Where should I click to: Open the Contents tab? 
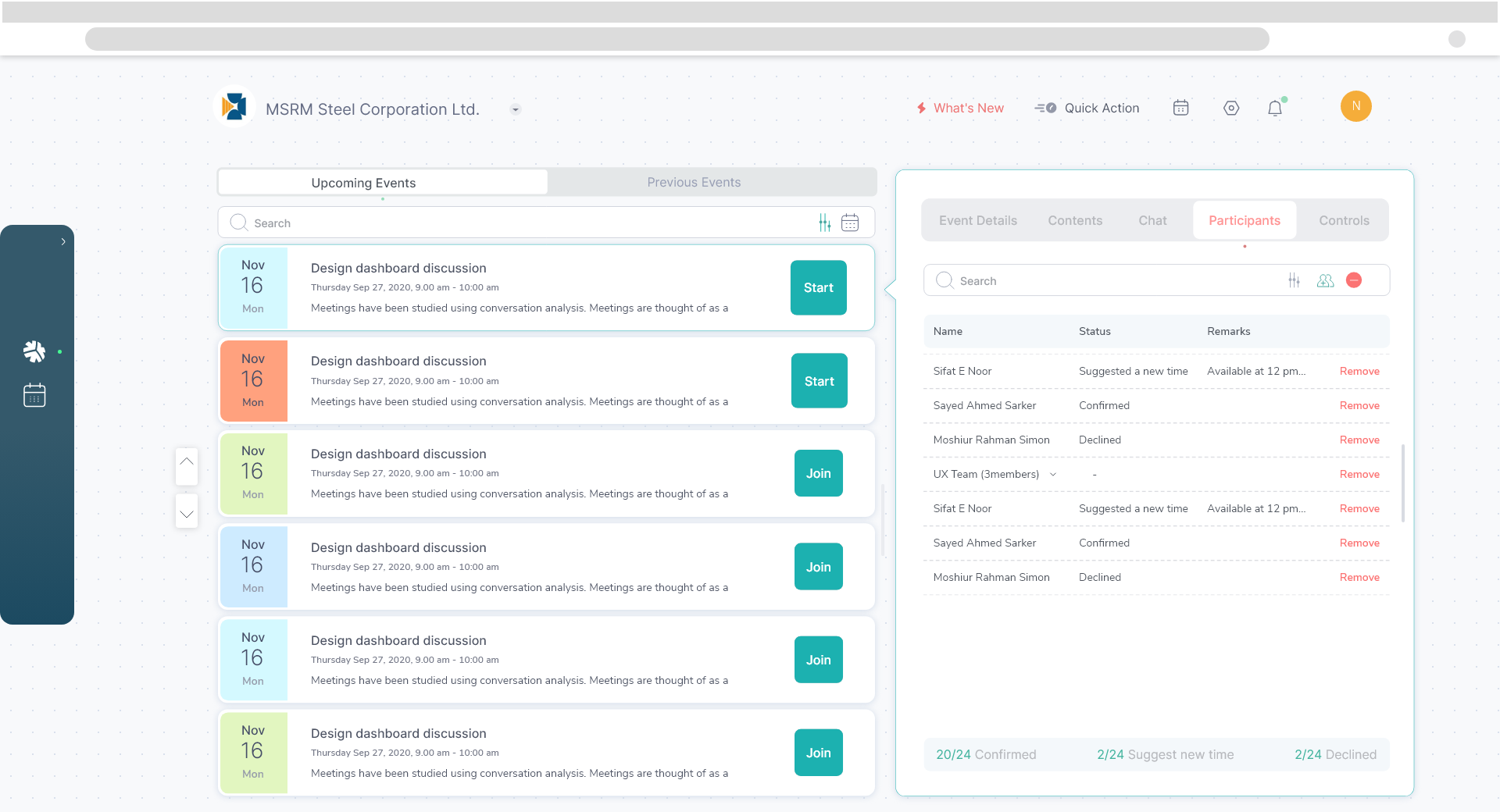[x=1075, y=220]
